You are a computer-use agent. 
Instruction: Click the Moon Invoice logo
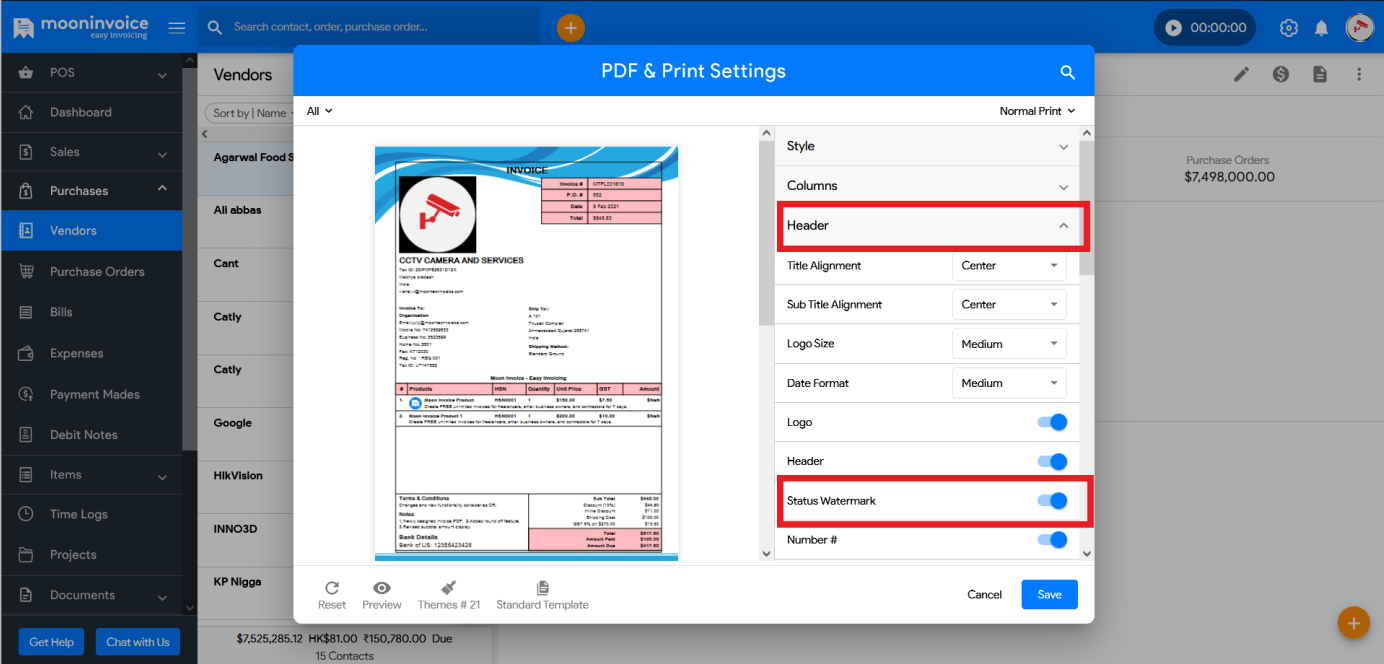(80, 27)
